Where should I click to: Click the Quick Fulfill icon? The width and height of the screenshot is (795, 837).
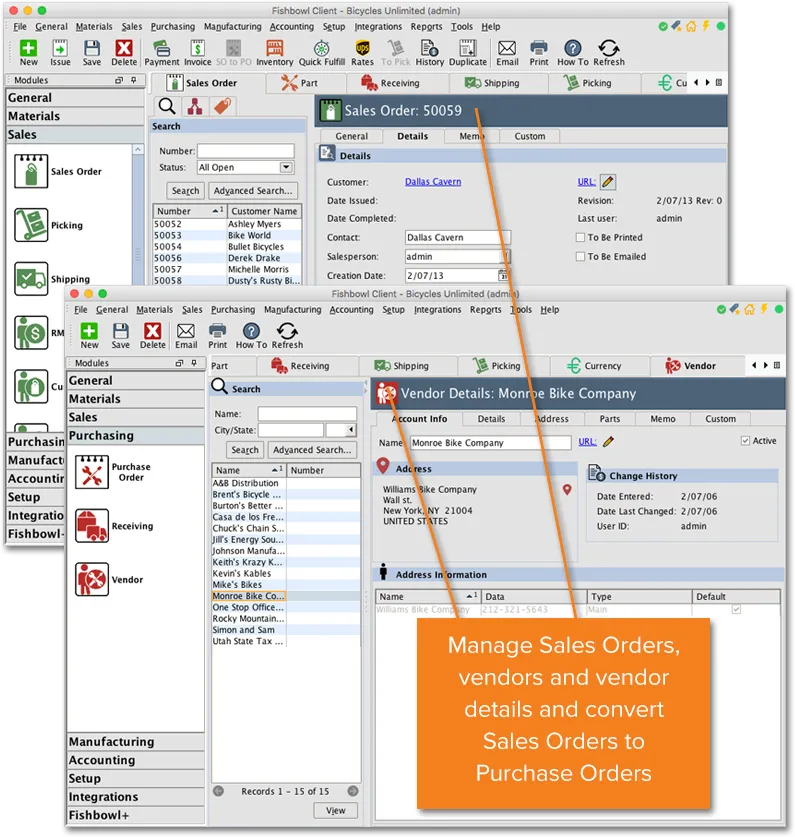[321, 53]
